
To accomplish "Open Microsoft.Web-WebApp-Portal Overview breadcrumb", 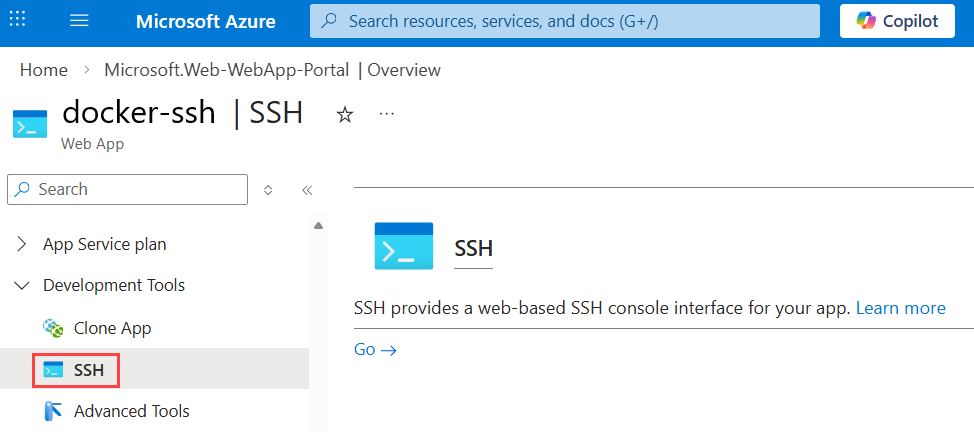I will (x=272, y=70).
